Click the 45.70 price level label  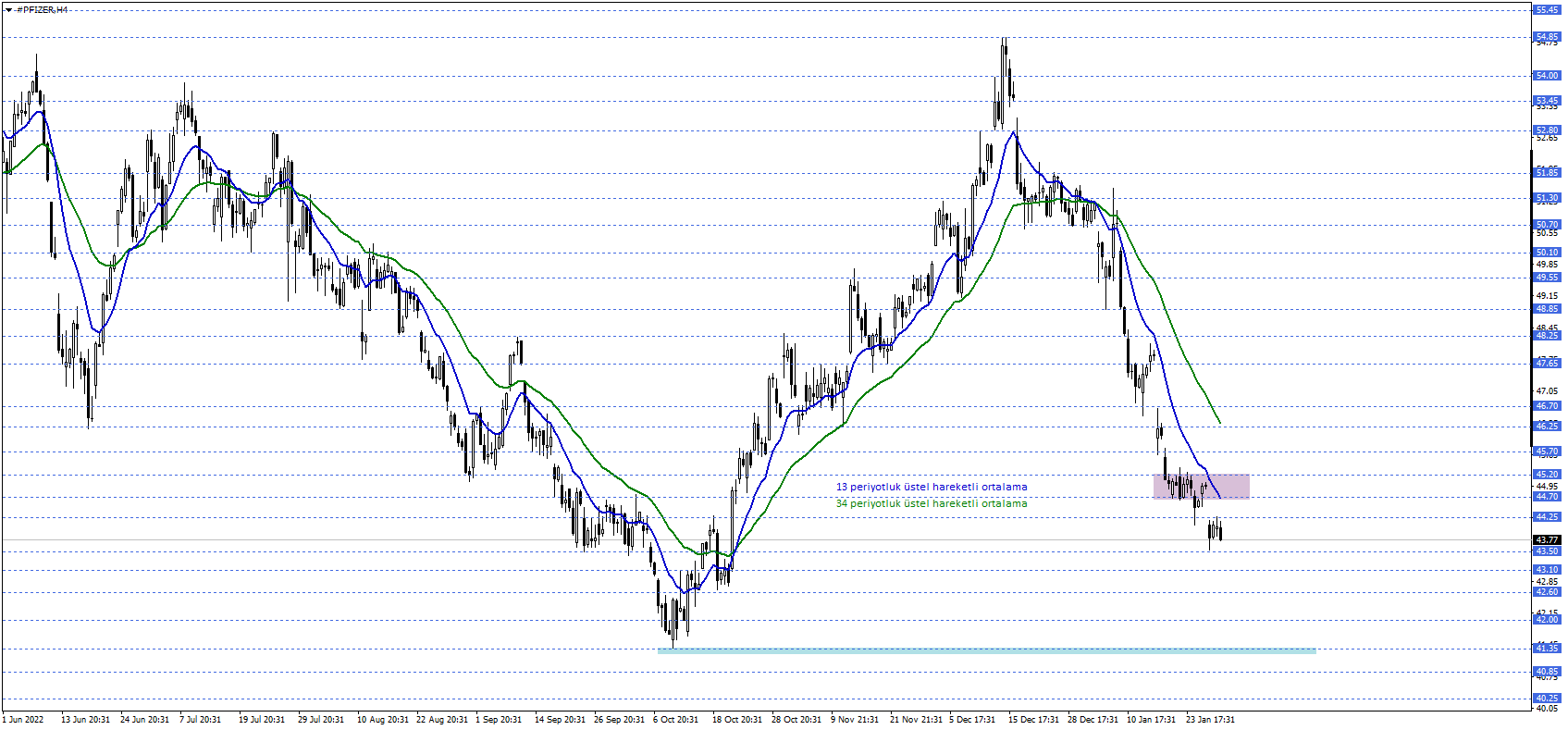click(1546, 452)
